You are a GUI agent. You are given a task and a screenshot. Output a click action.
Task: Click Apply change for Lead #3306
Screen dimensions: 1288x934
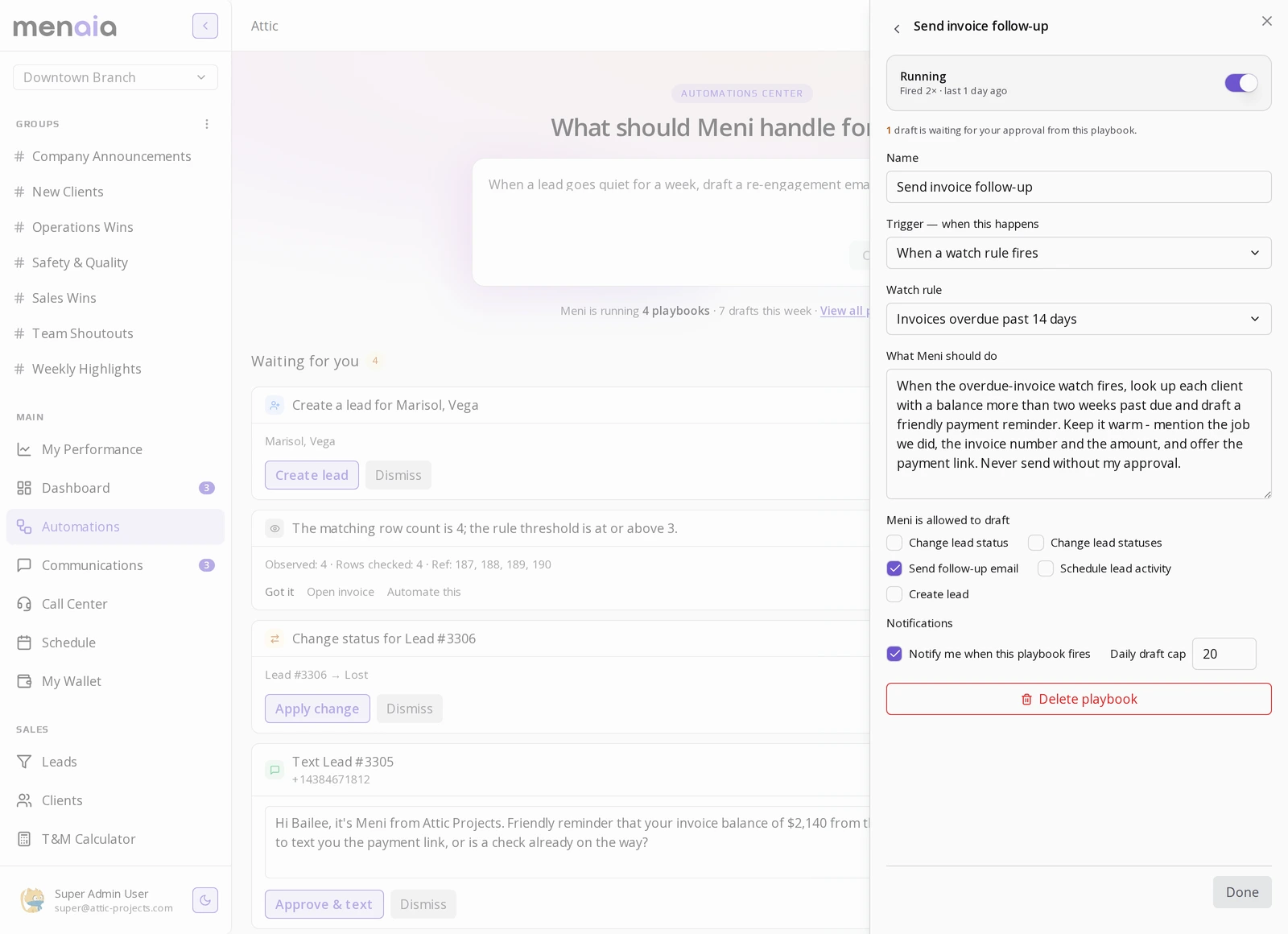[317, 709]
